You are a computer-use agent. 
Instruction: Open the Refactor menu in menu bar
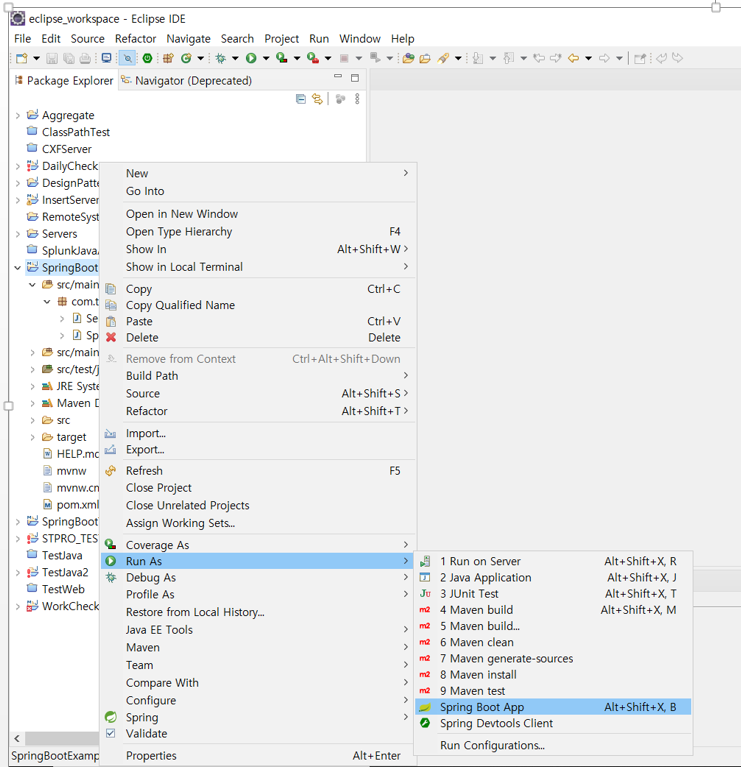coord(135,39)
